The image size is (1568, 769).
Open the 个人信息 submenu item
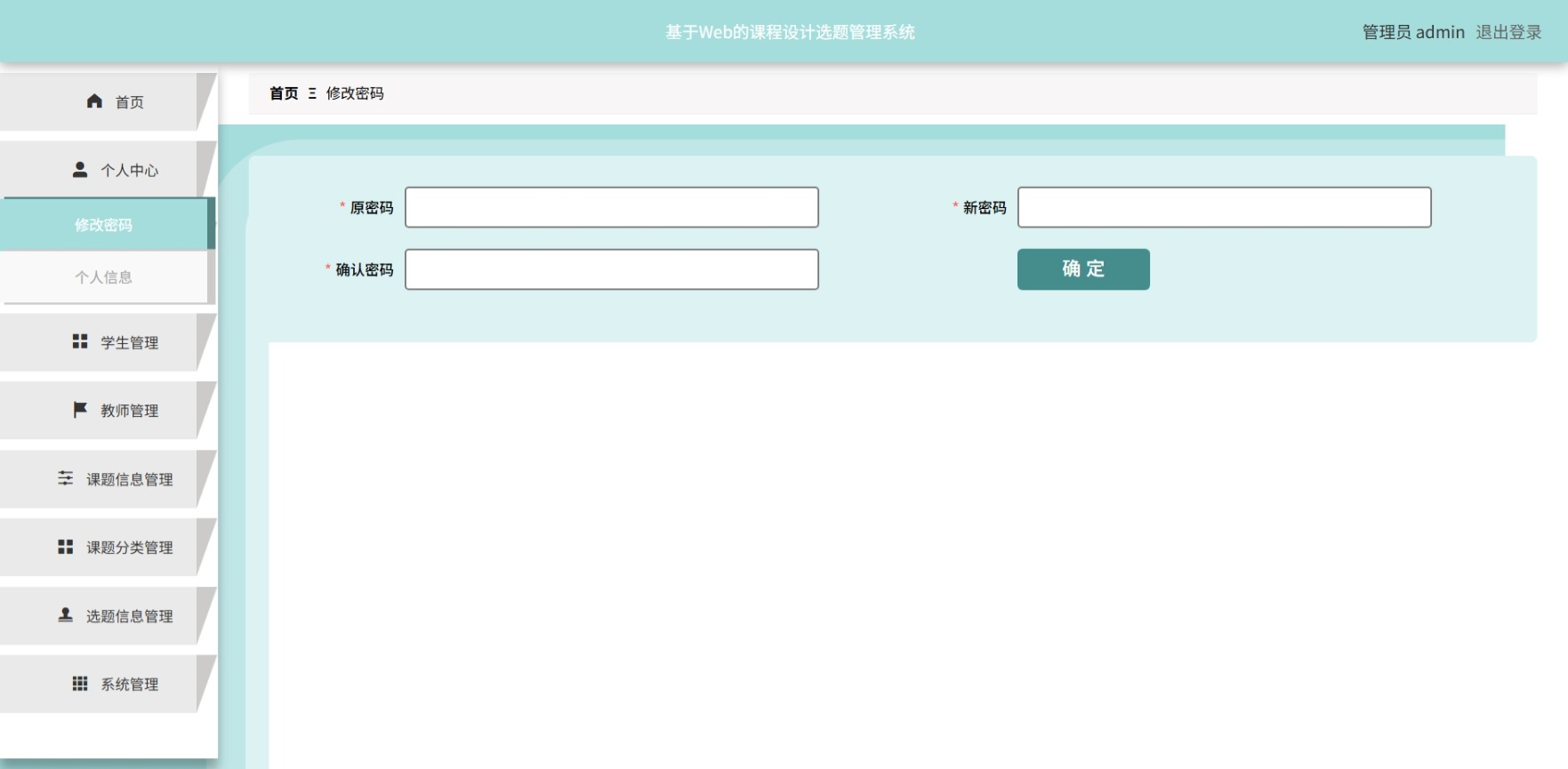[x=106, y=277]
